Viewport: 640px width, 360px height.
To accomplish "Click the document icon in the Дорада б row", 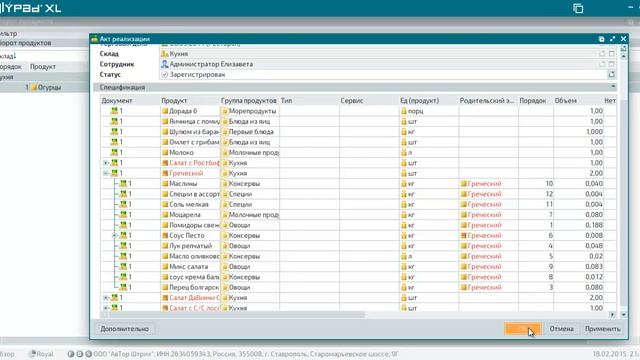I will pos(114,111).
